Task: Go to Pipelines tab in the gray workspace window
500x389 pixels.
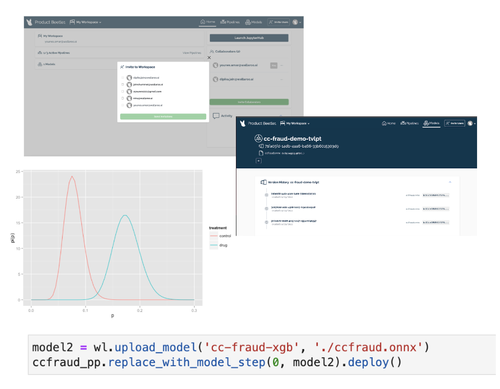Action: pyautogui.click(x=230, y=22)
